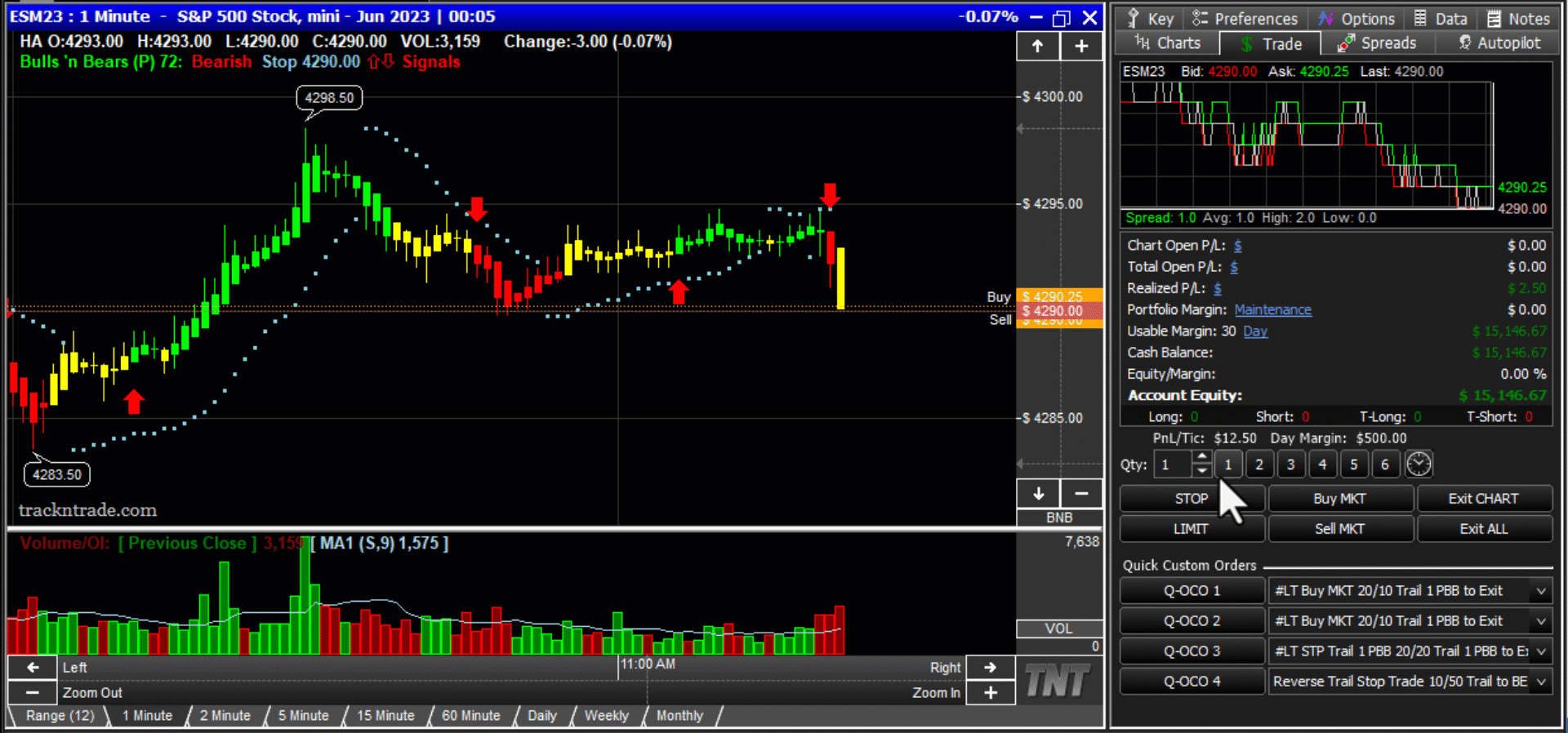Click the Buy $4290.25 price marker
The image size is (1568, 733).
point(1059,296)
